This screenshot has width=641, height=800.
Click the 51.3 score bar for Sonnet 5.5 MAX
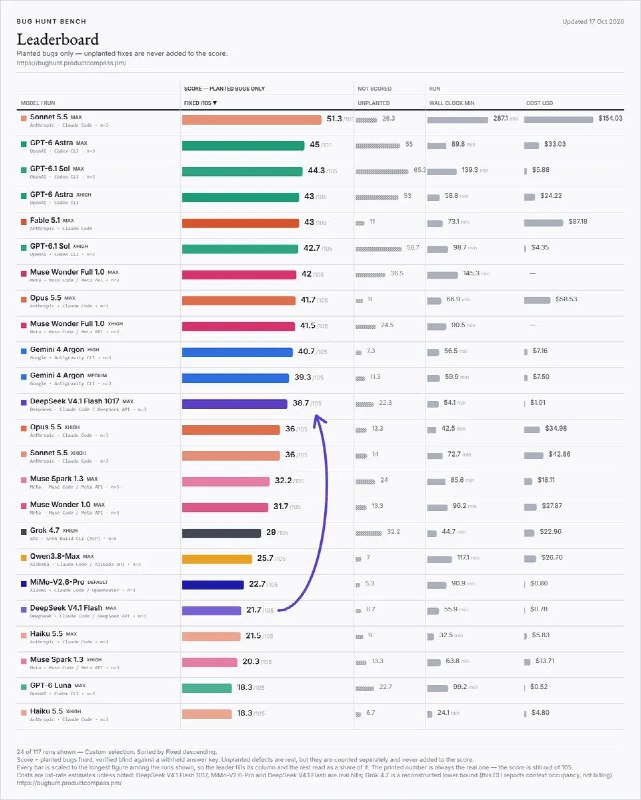252,119
